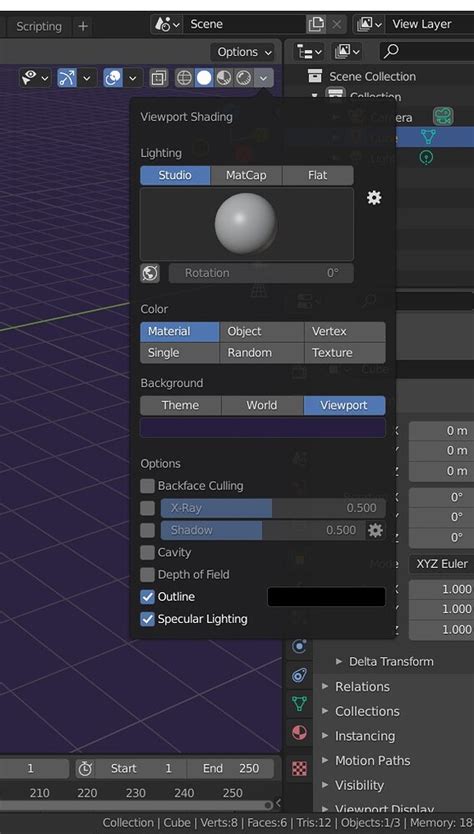Set color mode to Vertex
The image size is (474, 834).
[345, 331]
